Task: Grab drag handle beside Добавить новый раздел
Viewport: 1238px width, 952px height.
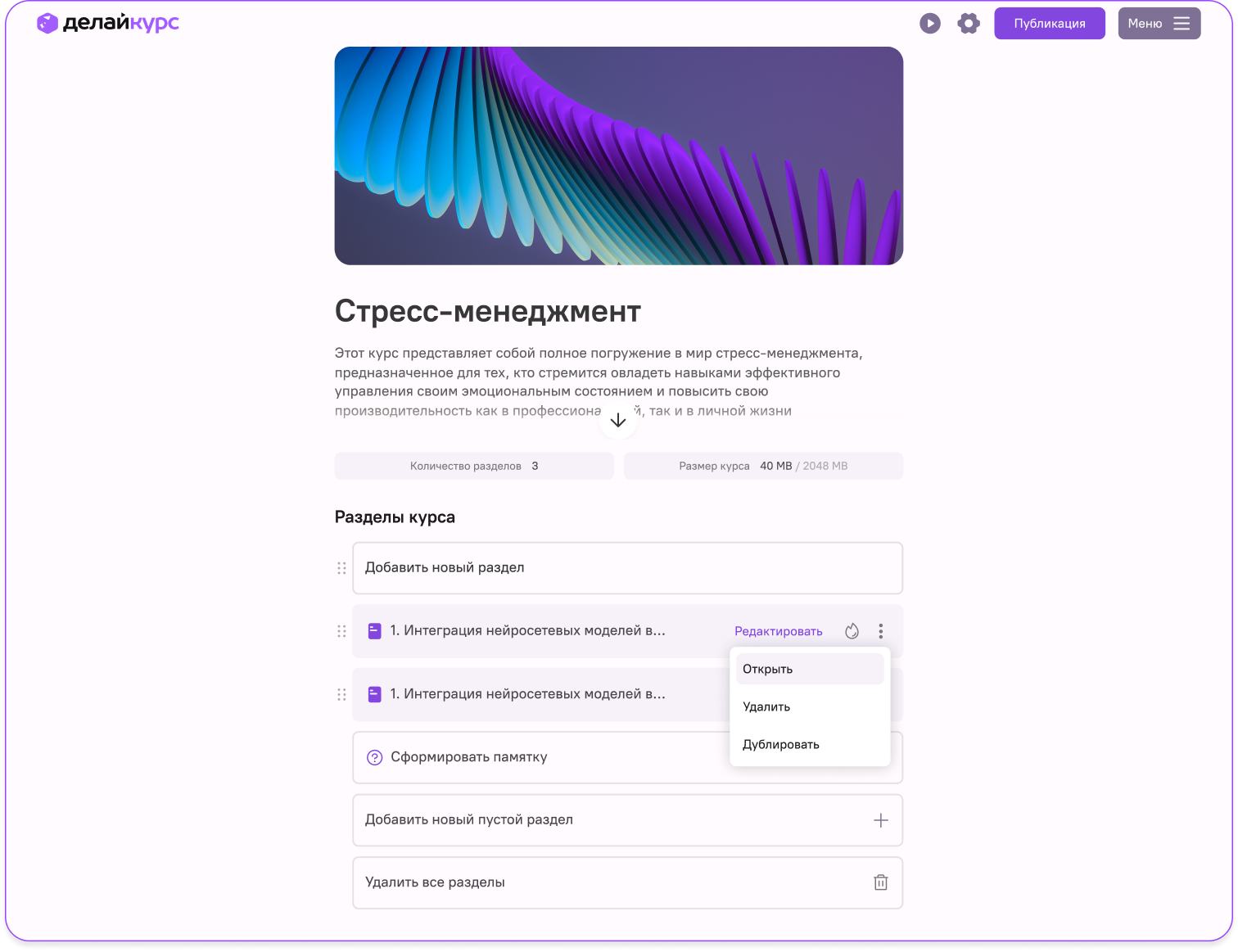Action: pos(341,568)
